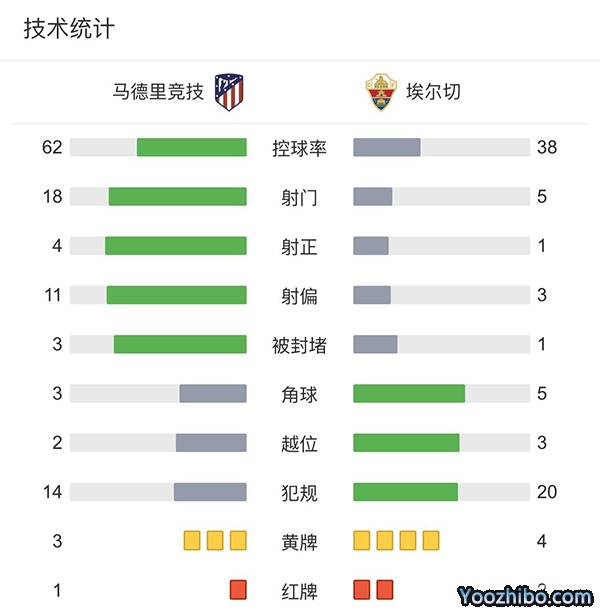Click Atlético's leftmost yellow card icon
This screenshot has height=612, width=600.
click(x=192, y=541)
